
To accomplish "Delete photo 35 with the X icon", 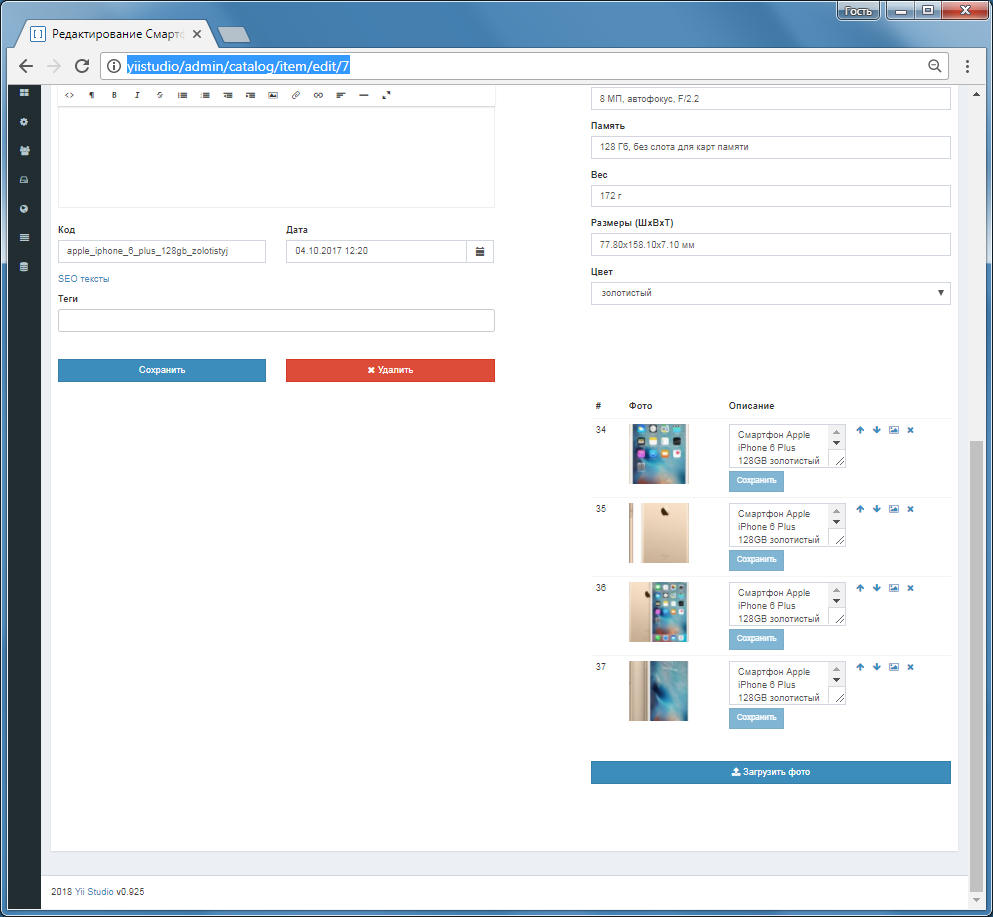I will (910, 509).
